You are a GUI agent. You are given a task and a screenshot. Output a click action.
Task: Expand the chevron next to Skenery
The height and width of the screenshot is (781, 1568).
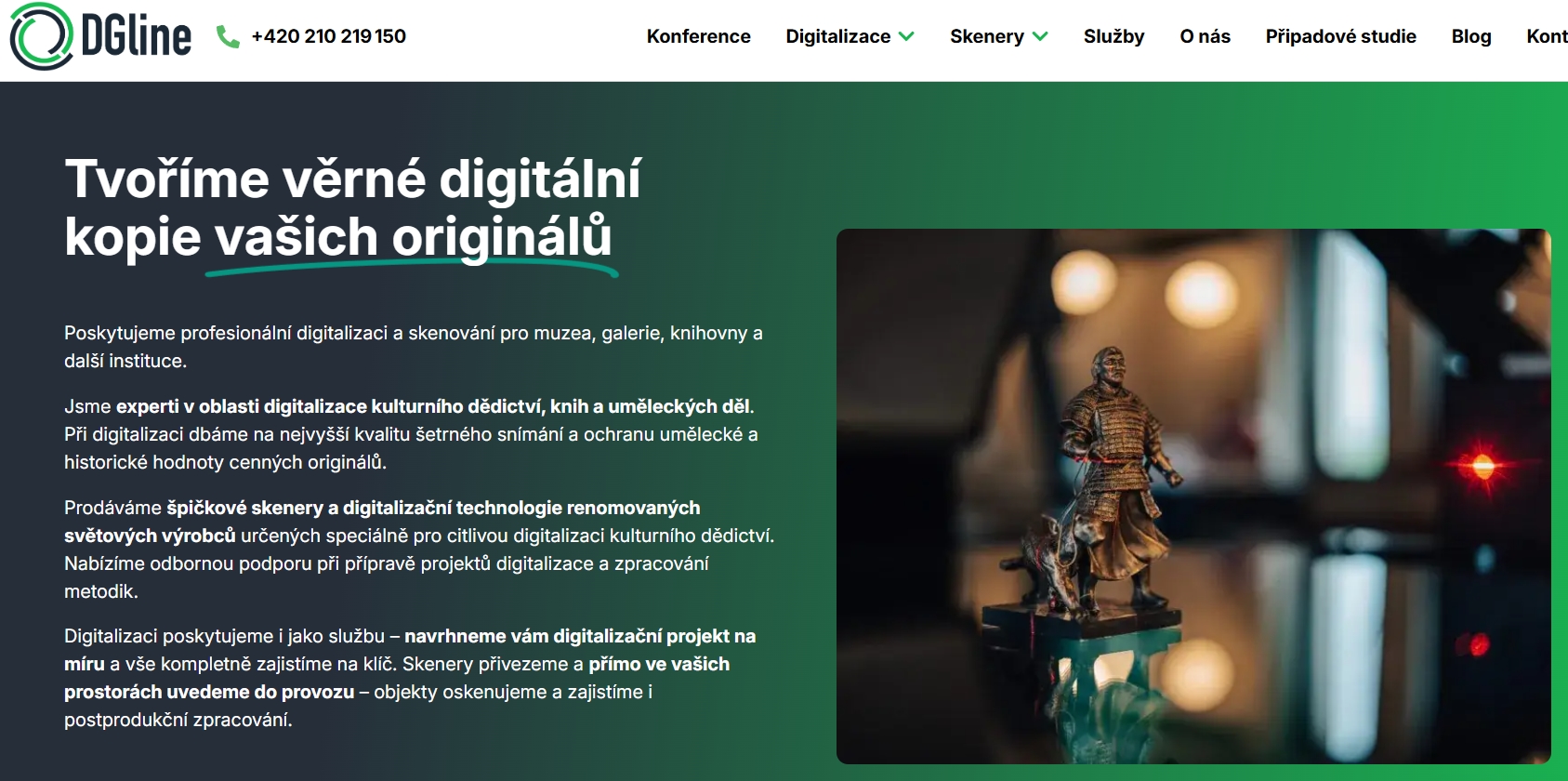click(1041, 36)
